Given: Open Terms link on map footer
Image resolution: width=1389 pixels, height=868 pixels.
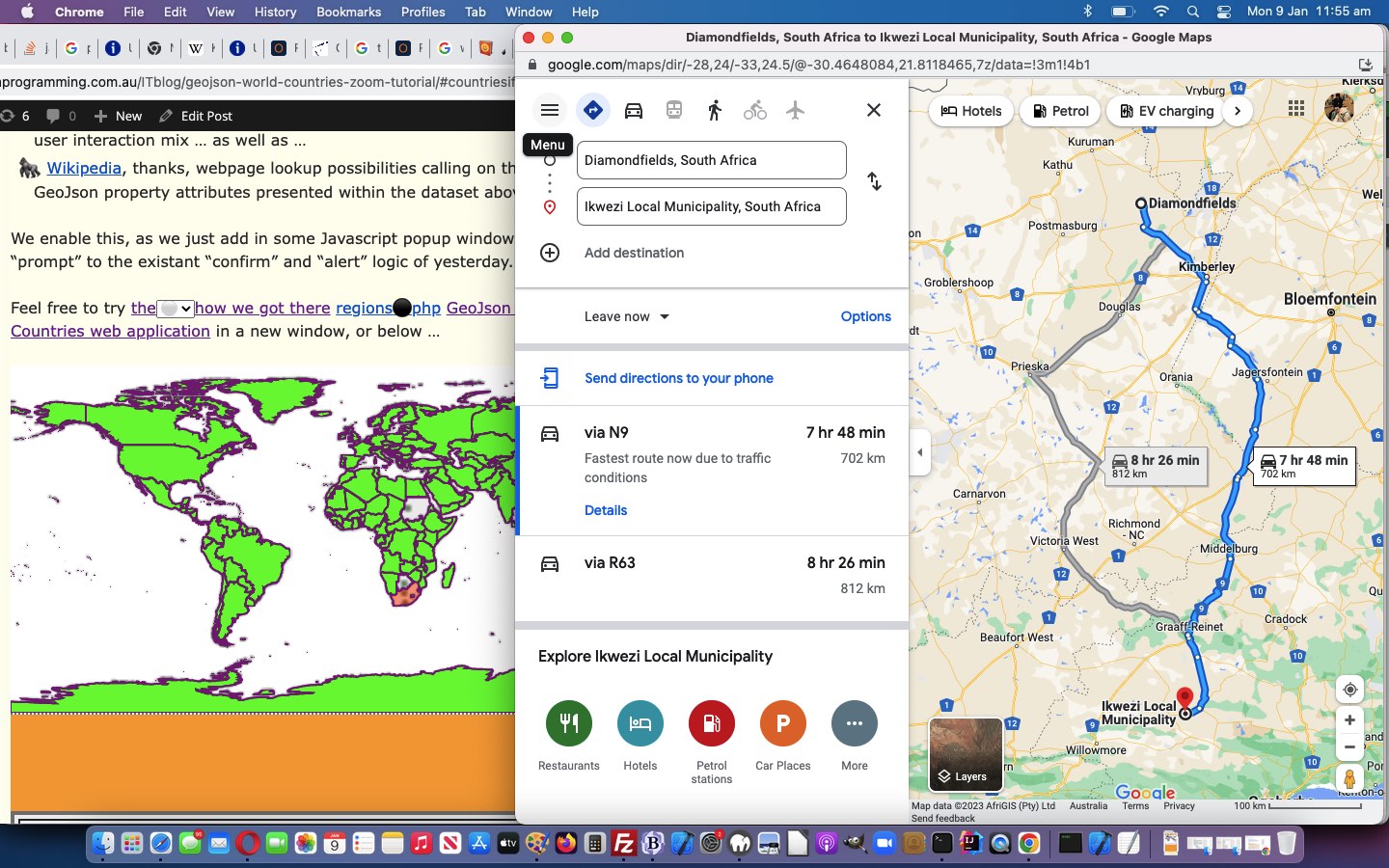Looking at the screenshot, I should point(1135,805).
